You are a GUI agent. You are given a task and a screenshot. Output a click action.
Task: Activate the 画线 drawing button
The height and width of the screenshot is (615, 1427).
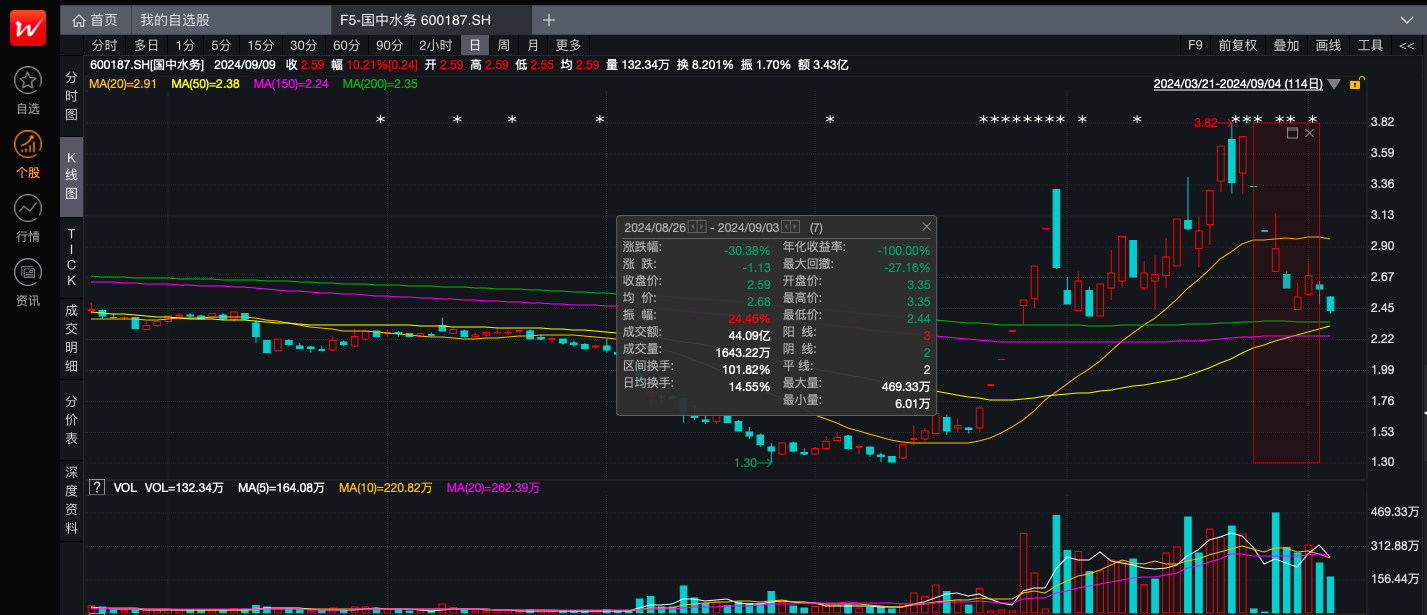pyautogui.click(x=1328, y=45)
